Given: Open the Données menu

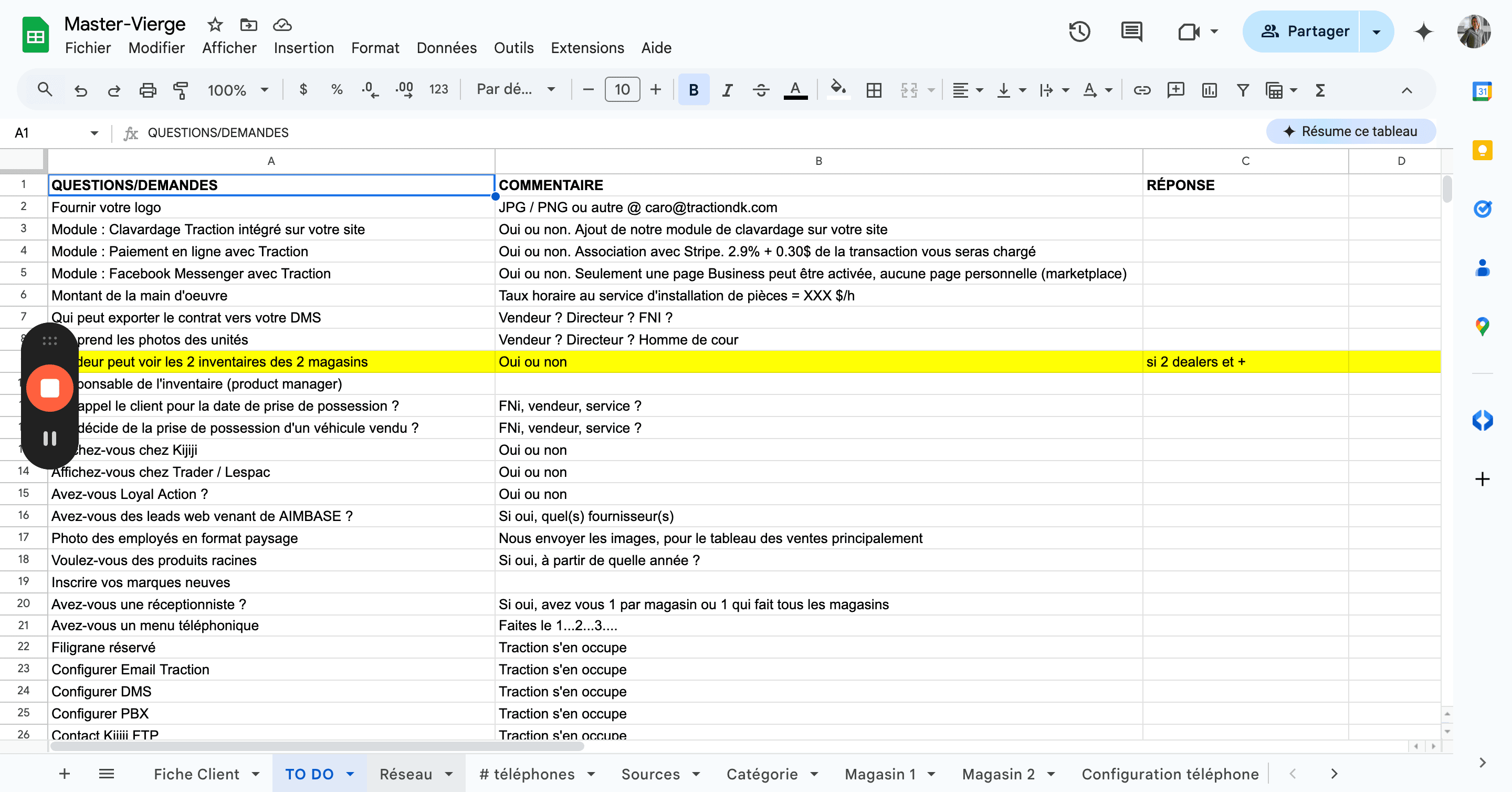Looking at the screenshot, I should (446, 48).
